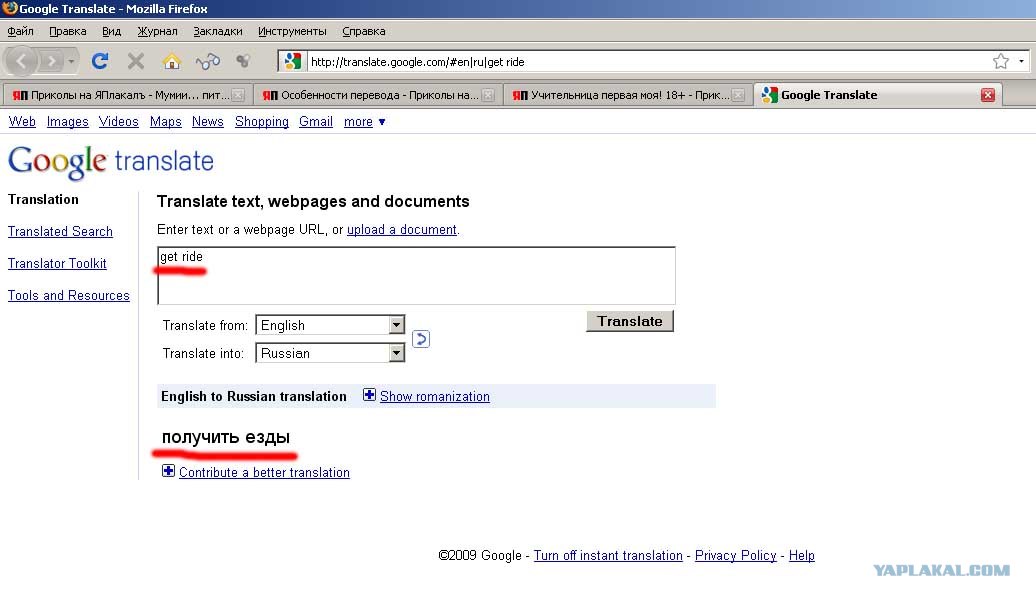The image size is (1036, 600).
Task: Click the glasses icon in the toolbar
Action: click(x=207, y=61)
